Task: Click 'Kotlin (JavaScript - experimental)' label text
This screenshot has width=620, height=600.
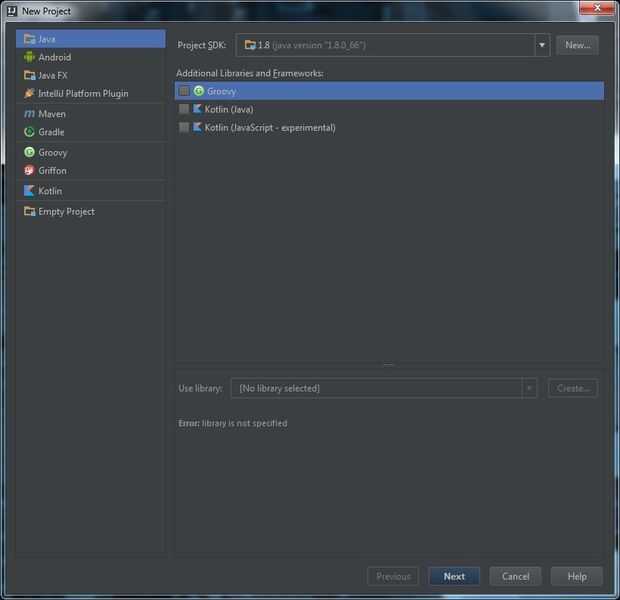Action: pyautogui.click(x=270, y=127)
